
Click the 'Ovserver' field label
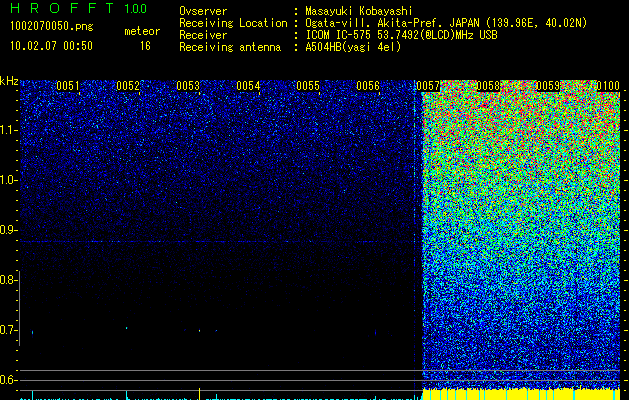(x=203, y=11)
